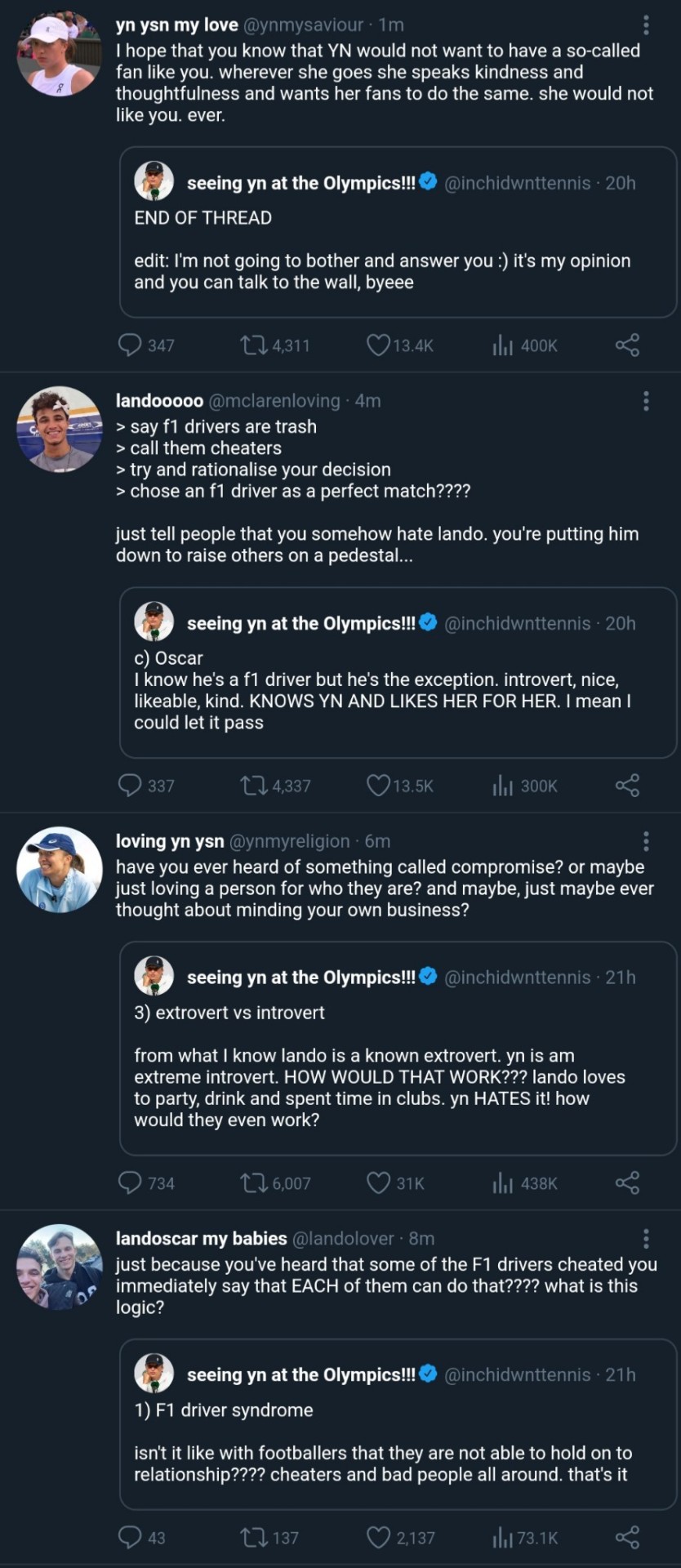The width and height of the screenshot is (681, 1568).
Task: Open more options on loving yn ysn tweet
Action: pyautogui.click(x=646, y=841)
